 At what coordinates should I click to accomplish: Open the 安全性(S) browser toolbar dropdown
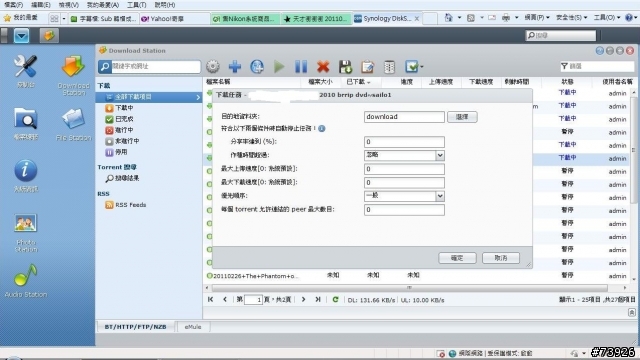point(571,18)
